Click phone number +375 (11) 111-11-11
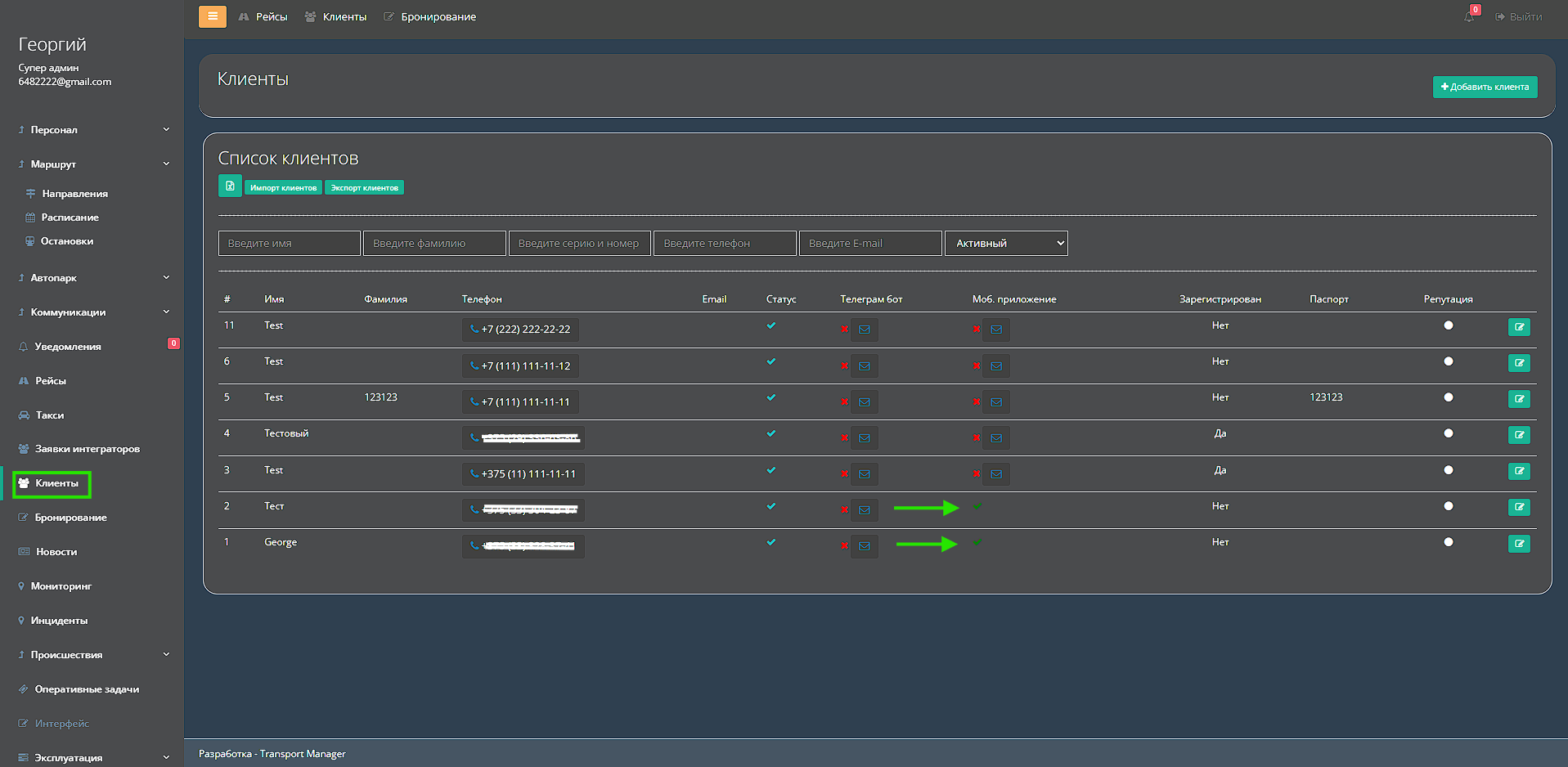Viewport: 1568px width, 767px height. pyautogui.click(x=522, y=474)
